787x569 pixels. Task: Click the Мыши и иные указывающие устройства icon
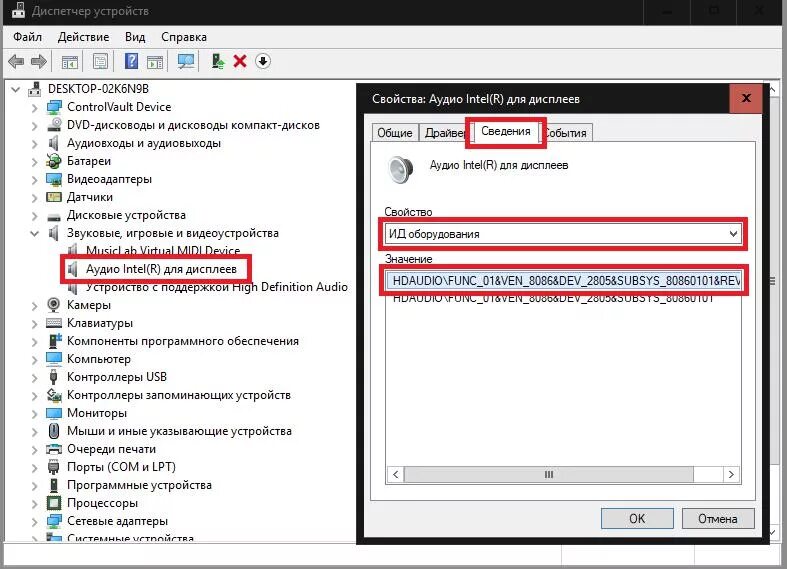(54, 431)
